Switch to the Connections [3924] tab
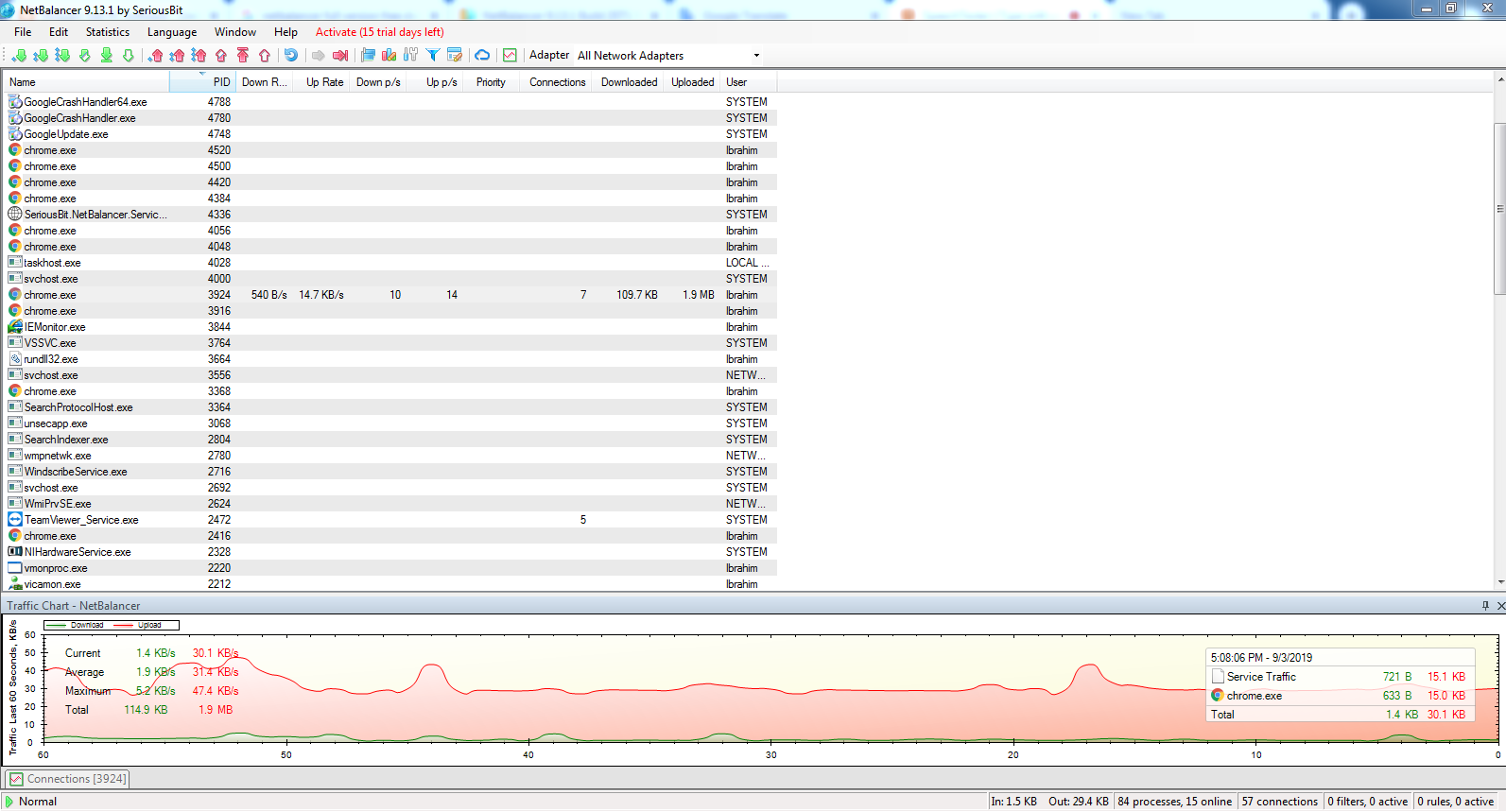 [67, 779]
